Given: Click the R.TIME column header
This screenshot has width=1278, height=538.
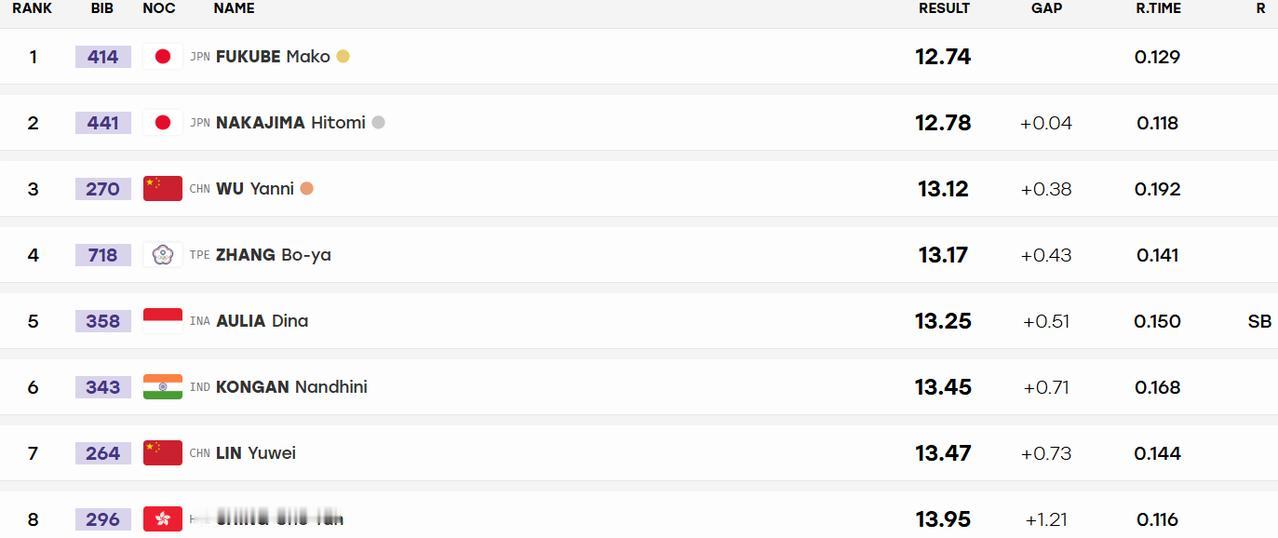Looking at the screenshot, I should pyautogui.click(x=1158, y=8).
